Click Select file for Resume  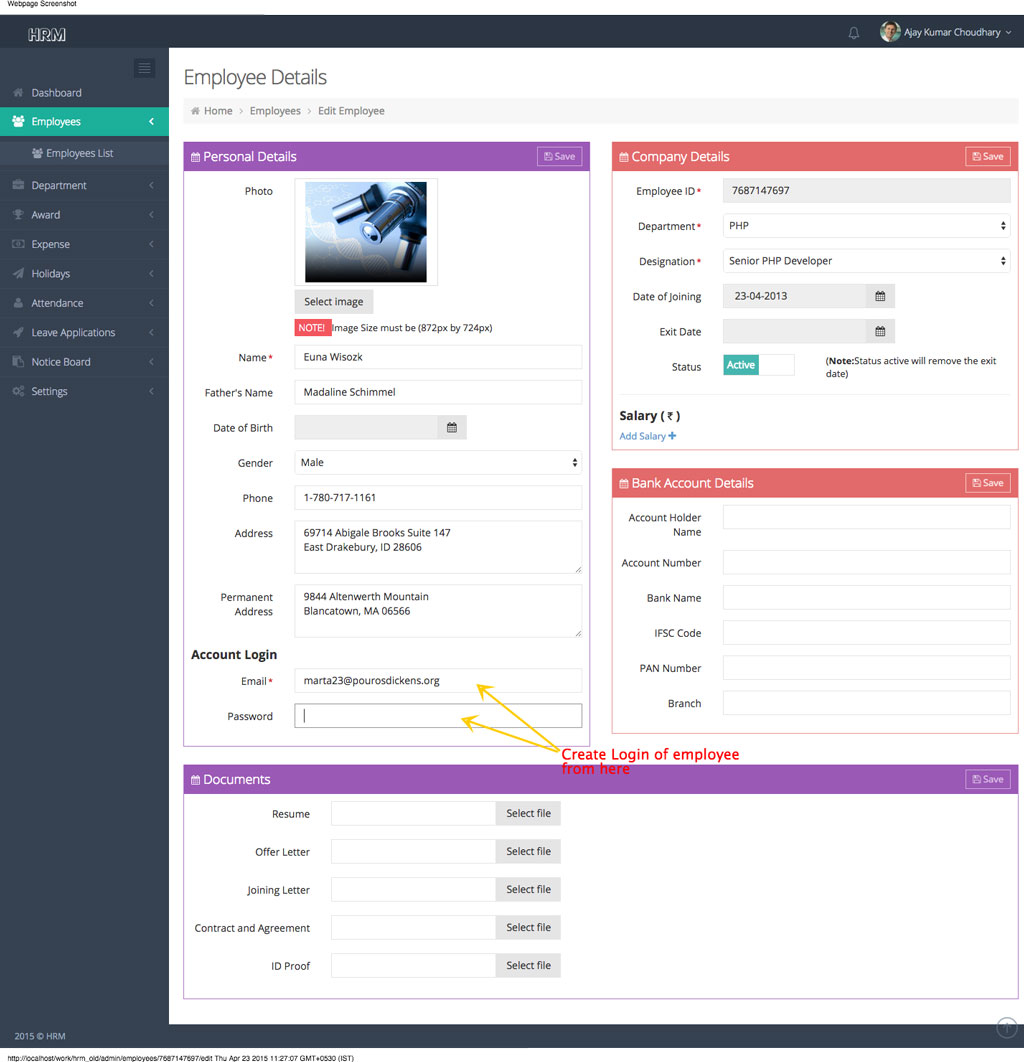pyautogui.click(x=528, y=814)
